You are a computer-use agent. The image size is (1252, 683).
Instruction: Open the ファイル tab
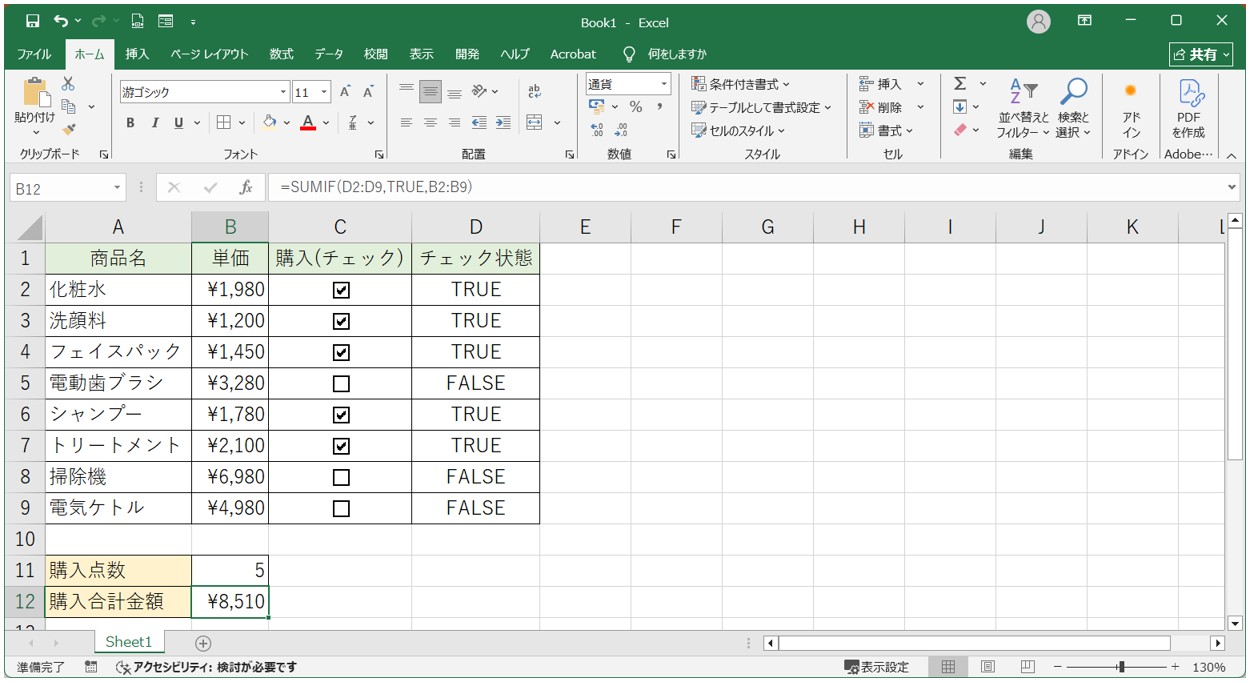click(x=34, y=54)
